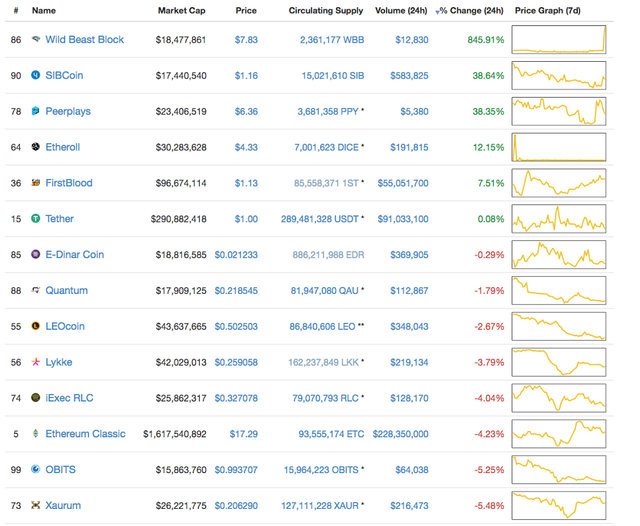
Task: Open the Tether coin link
Action: pos(59,219)
